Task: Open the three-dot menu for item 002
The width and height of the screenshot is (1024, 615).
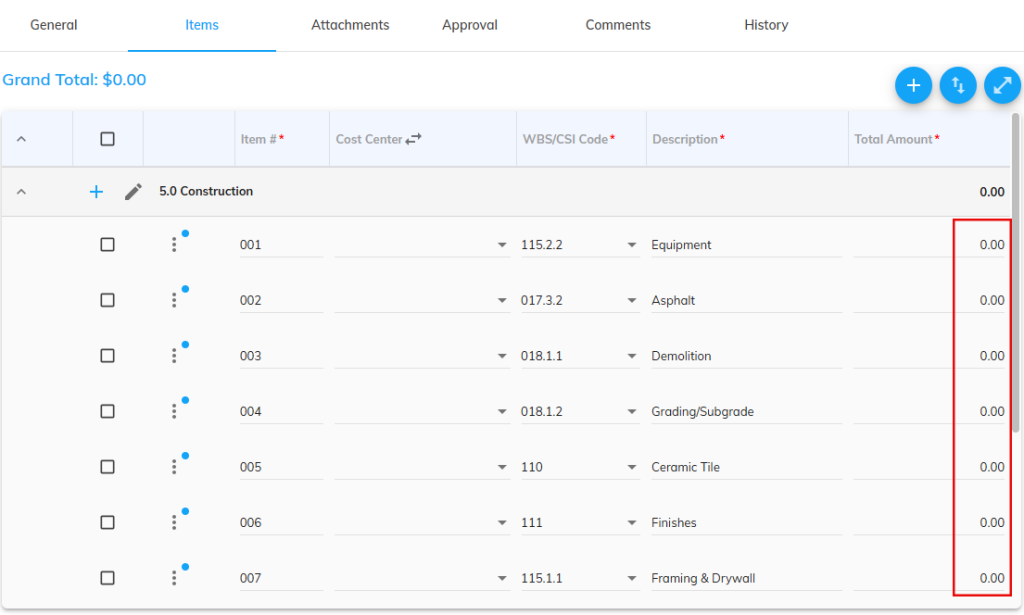Action: 174,300
